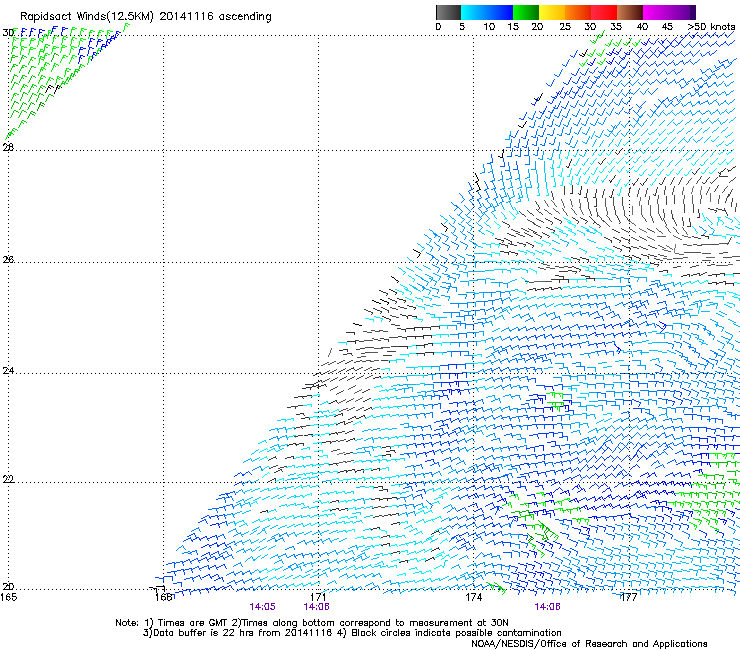740x650 pixels.
Task: Select the yellow 20-25 knots legend swatch
Action: click(552, 12)
